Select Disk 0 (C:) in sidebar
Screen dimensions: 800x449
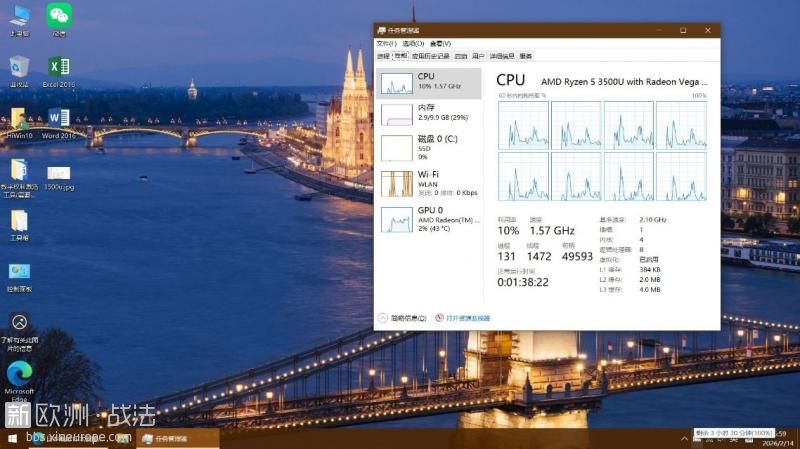click(x=428, y=147)
